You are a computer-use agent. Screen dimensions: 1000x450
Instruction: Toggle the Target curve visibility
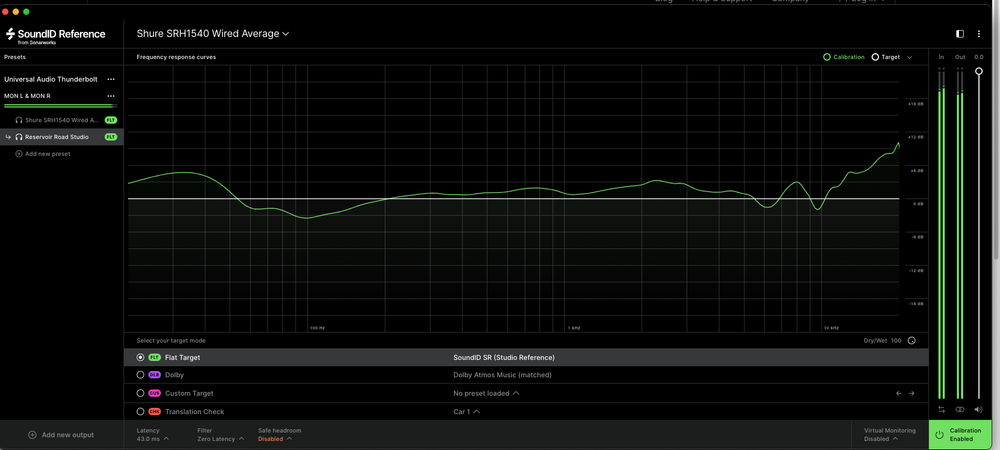point(886,57)
